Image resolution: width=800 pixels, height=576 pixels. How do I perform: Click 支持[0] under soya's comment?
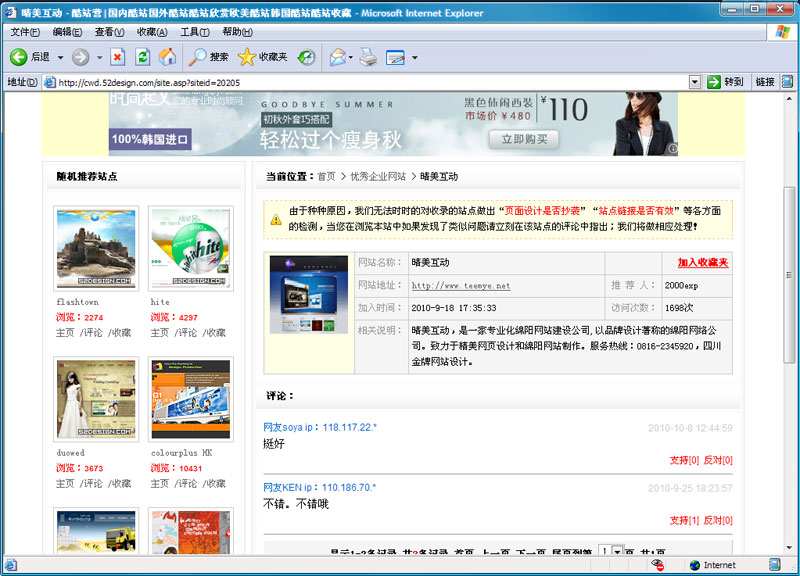(684, 460)
